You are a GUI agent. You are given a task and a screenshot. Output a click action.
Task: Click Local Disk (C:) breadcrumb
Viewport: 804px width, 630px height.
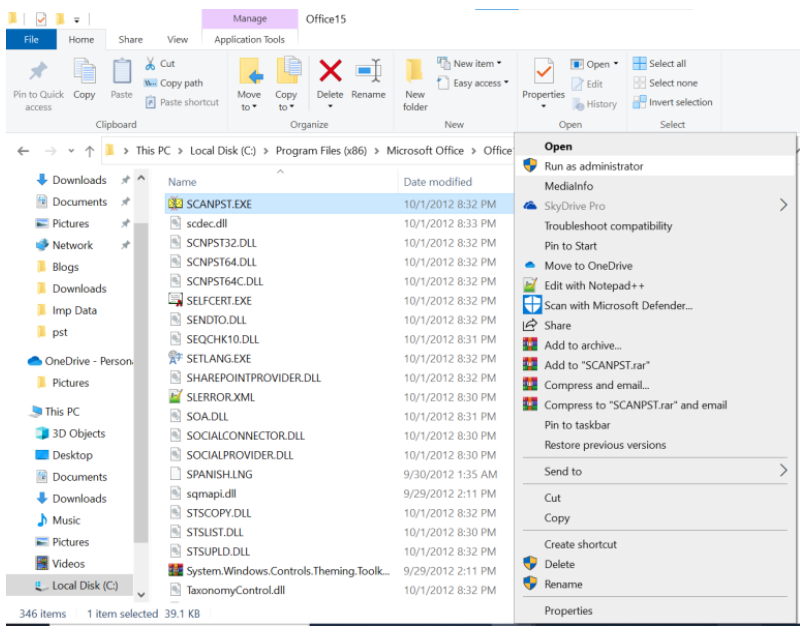(223, 151)
